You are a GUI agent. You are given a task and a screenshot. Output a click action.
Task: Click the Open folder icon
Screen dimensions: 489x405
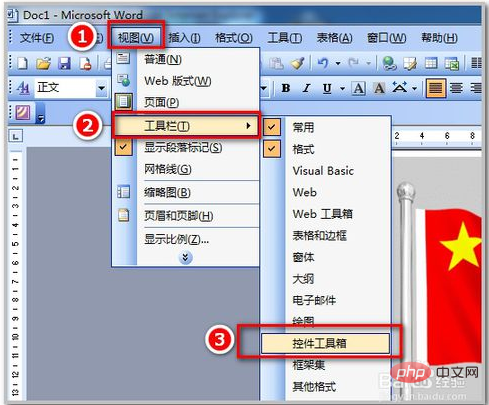click(x=43, y=63)
